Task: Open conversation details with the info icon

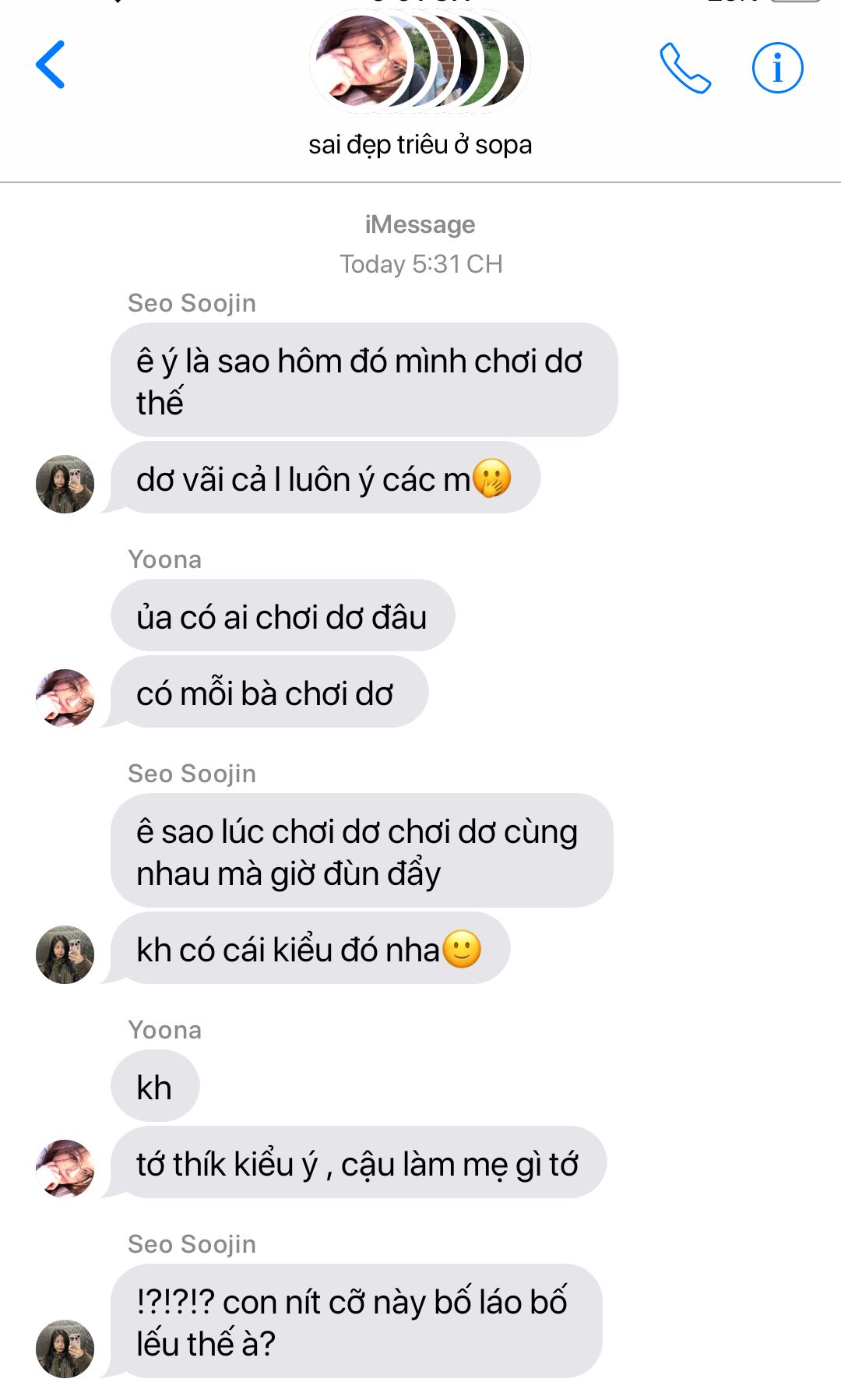Action: 777,69
